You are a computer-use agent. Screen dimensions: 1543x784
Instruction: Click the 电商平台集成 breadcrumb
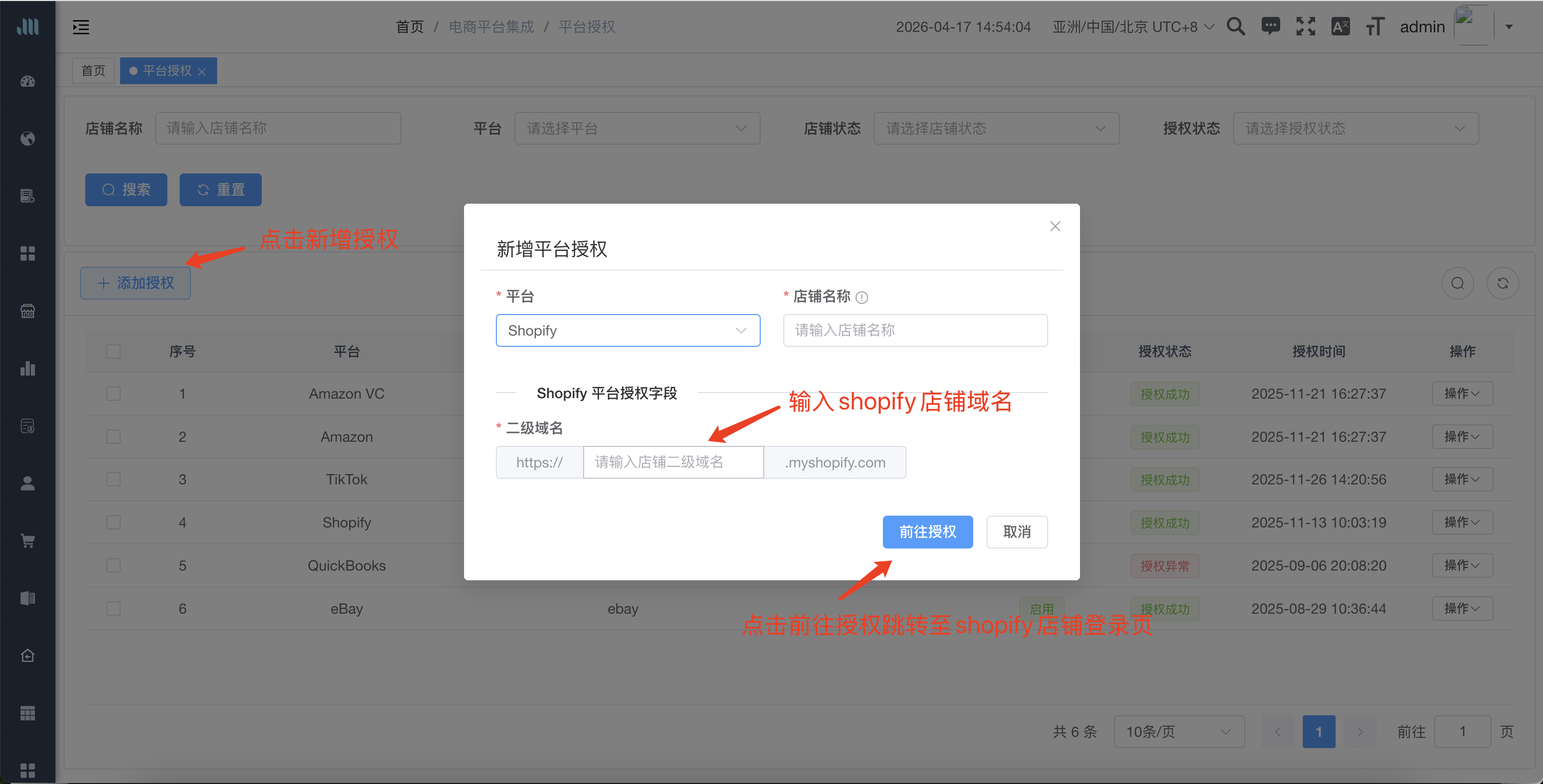[x=491, y=27]
